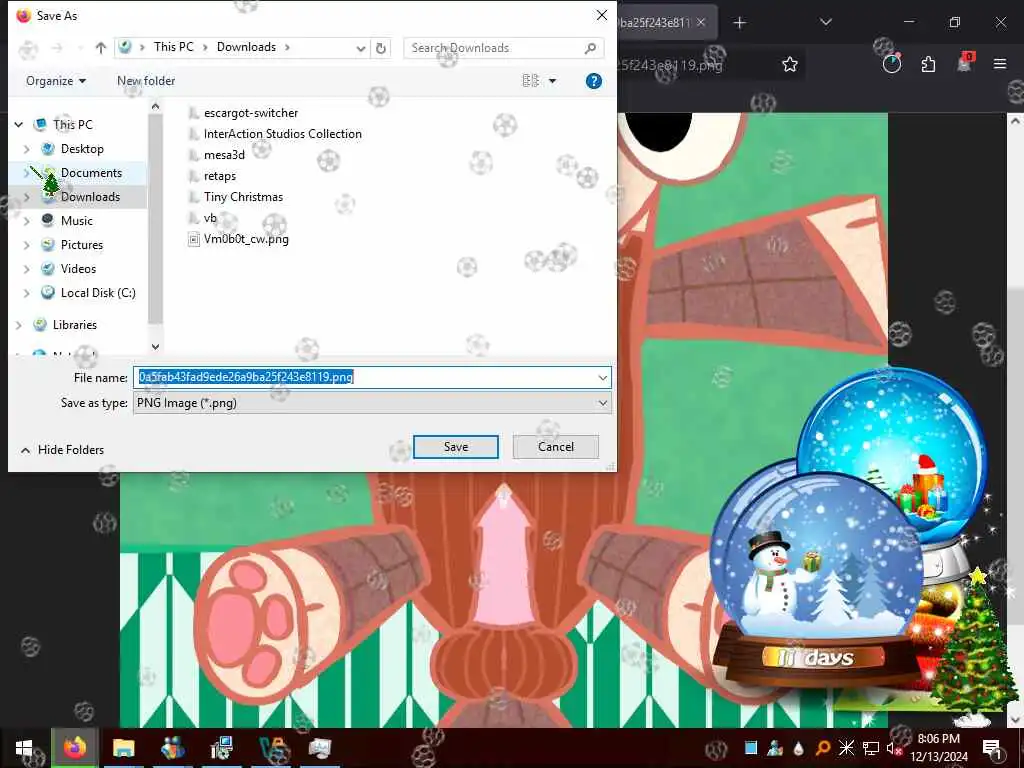
Task: Click the network tray icon
Action: [x=871, y=748]
